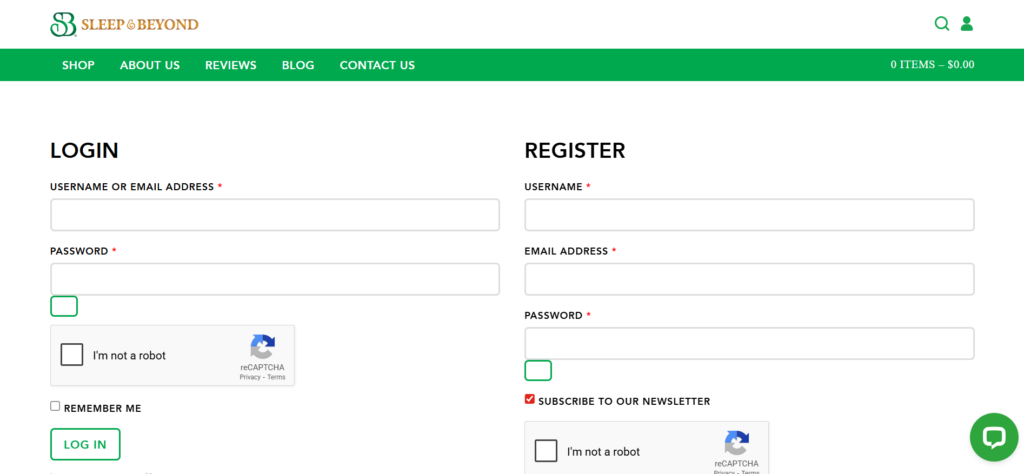Click the register email address field
Screen dimensions: 1024x474
(x=749, y=279)
